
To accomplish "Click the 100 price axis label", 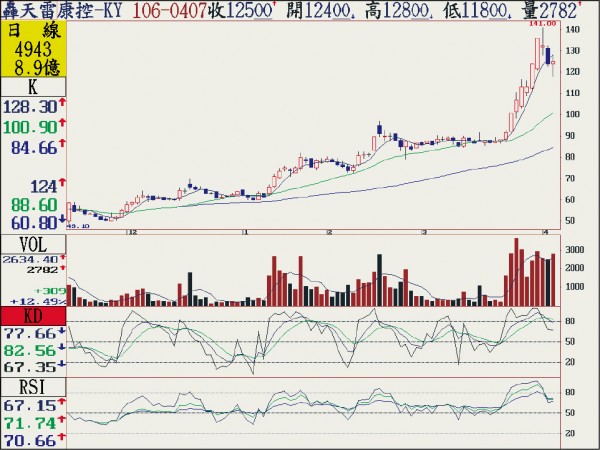I will (x=572, y=114).
